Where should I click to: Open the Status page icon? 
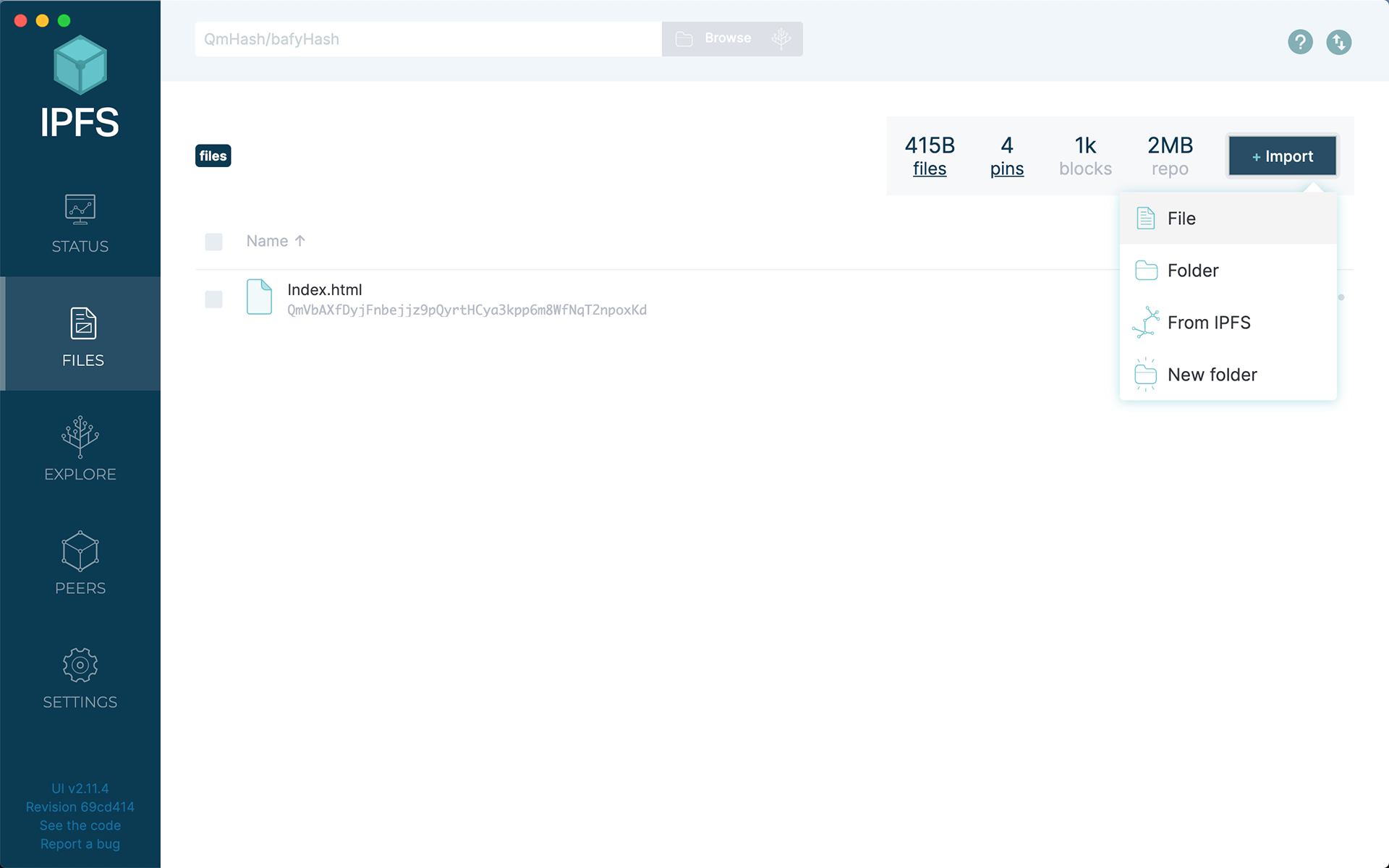tap(80, 209)
